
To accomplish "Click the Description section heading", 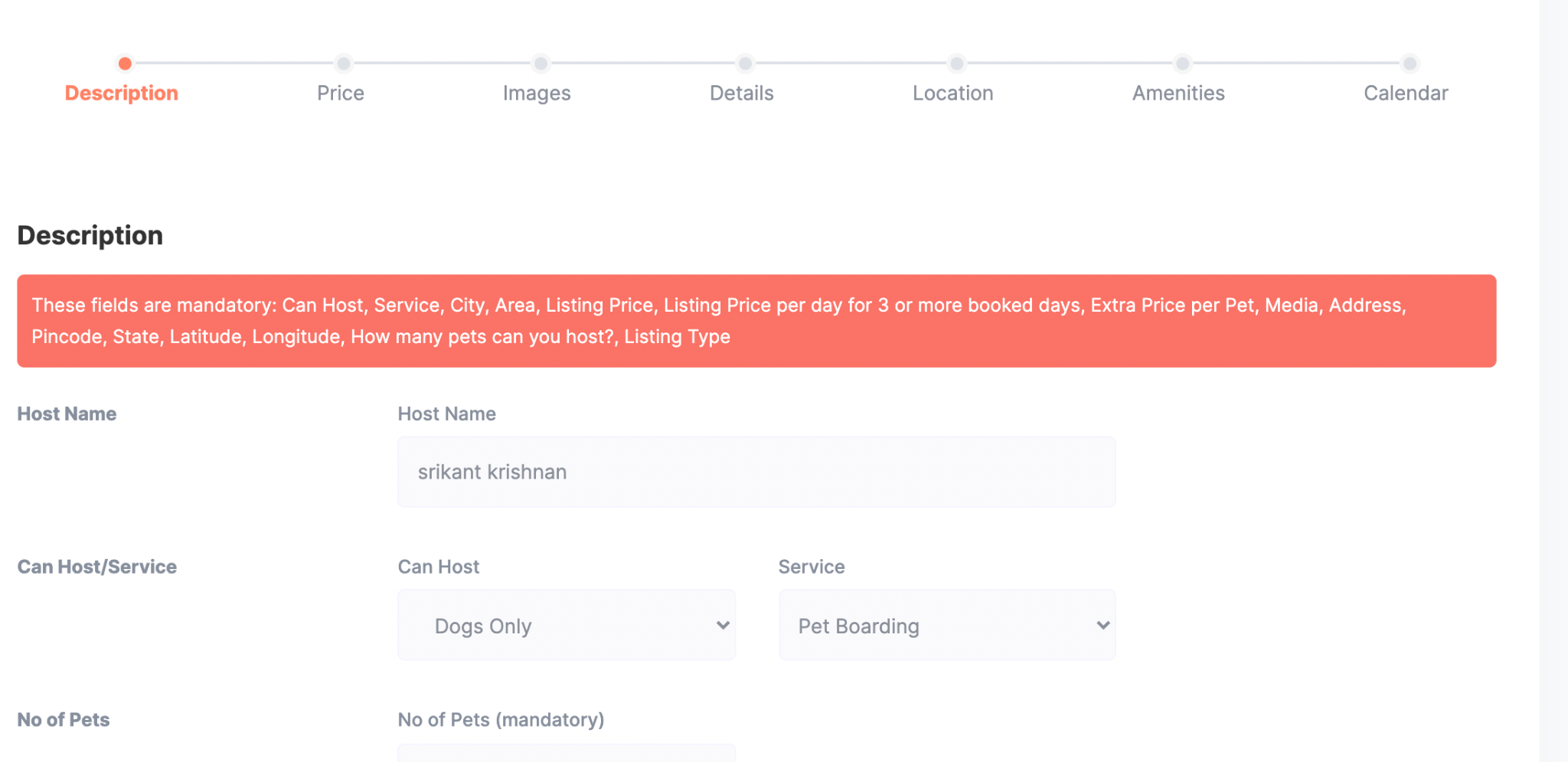I will (90, 235).
